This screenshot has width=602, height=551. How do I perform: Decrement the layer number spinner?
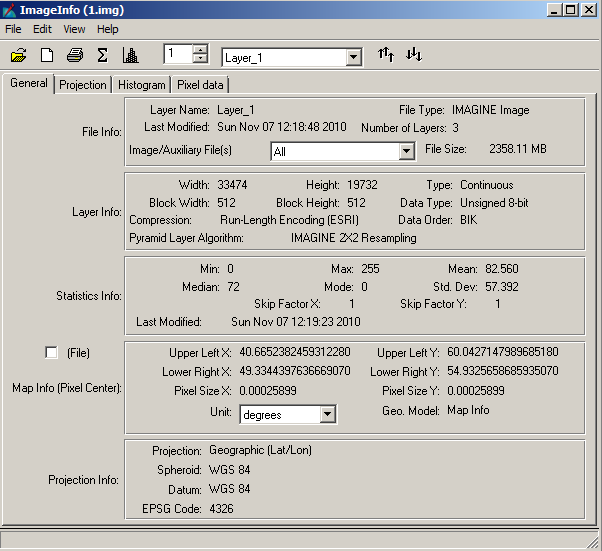coord(200,60)
